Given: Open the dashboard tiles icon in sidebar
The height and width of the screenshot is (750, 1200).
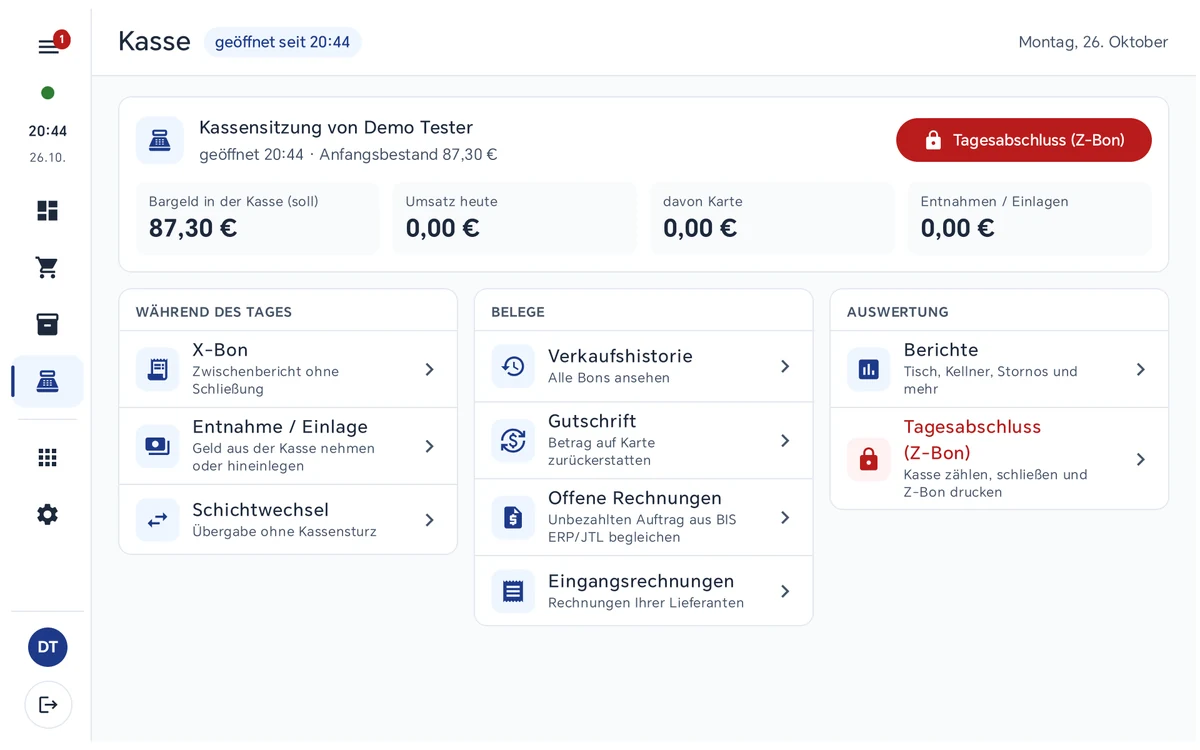Looking at the screenshot, I should click(47, 211).
